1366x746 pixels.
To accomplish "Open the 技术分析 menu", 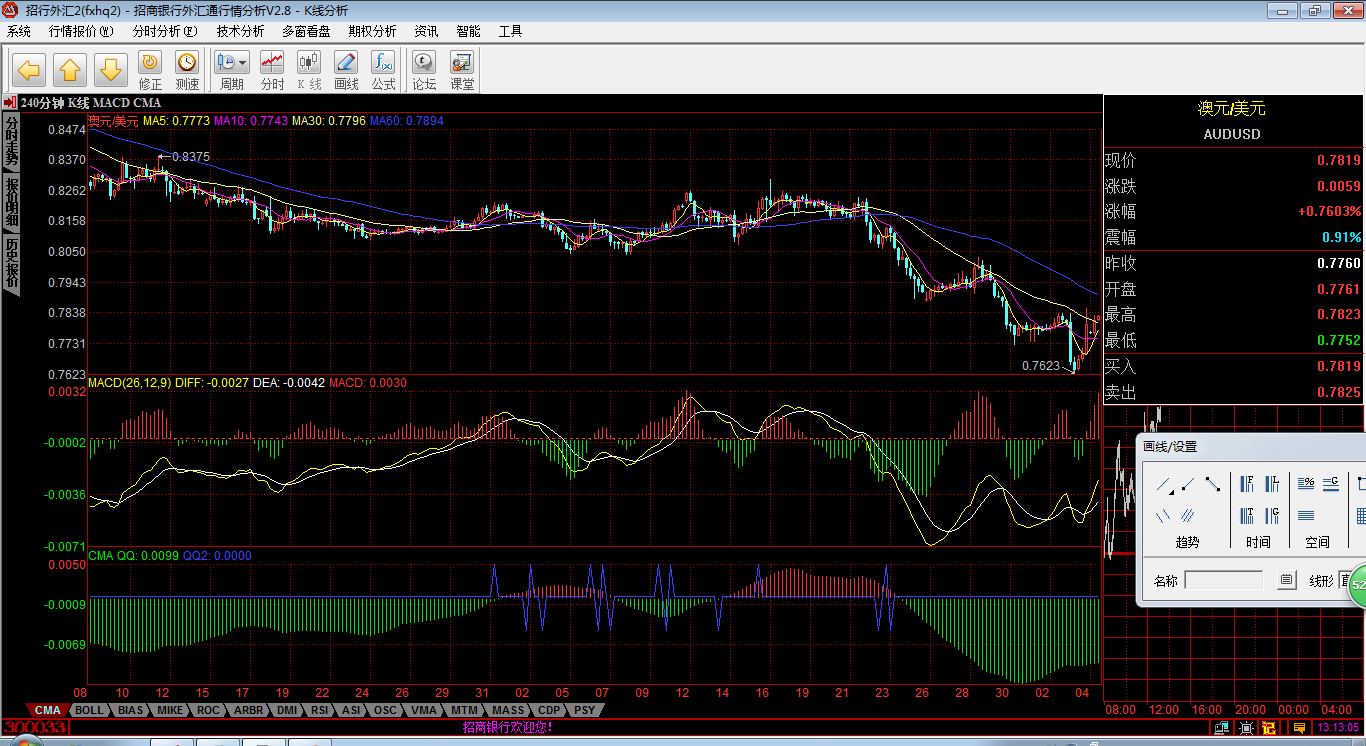I will tap(240, 31).
